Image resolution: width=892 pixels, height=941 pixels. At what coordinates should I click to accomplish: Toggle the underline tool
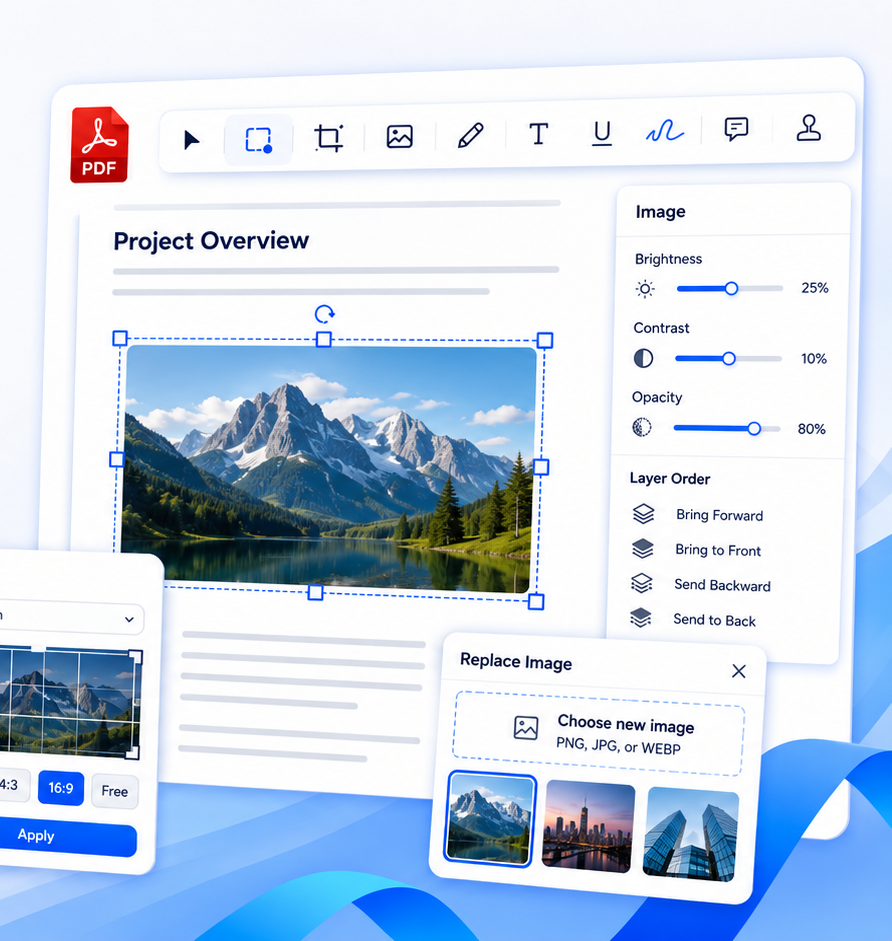(601, 133)
